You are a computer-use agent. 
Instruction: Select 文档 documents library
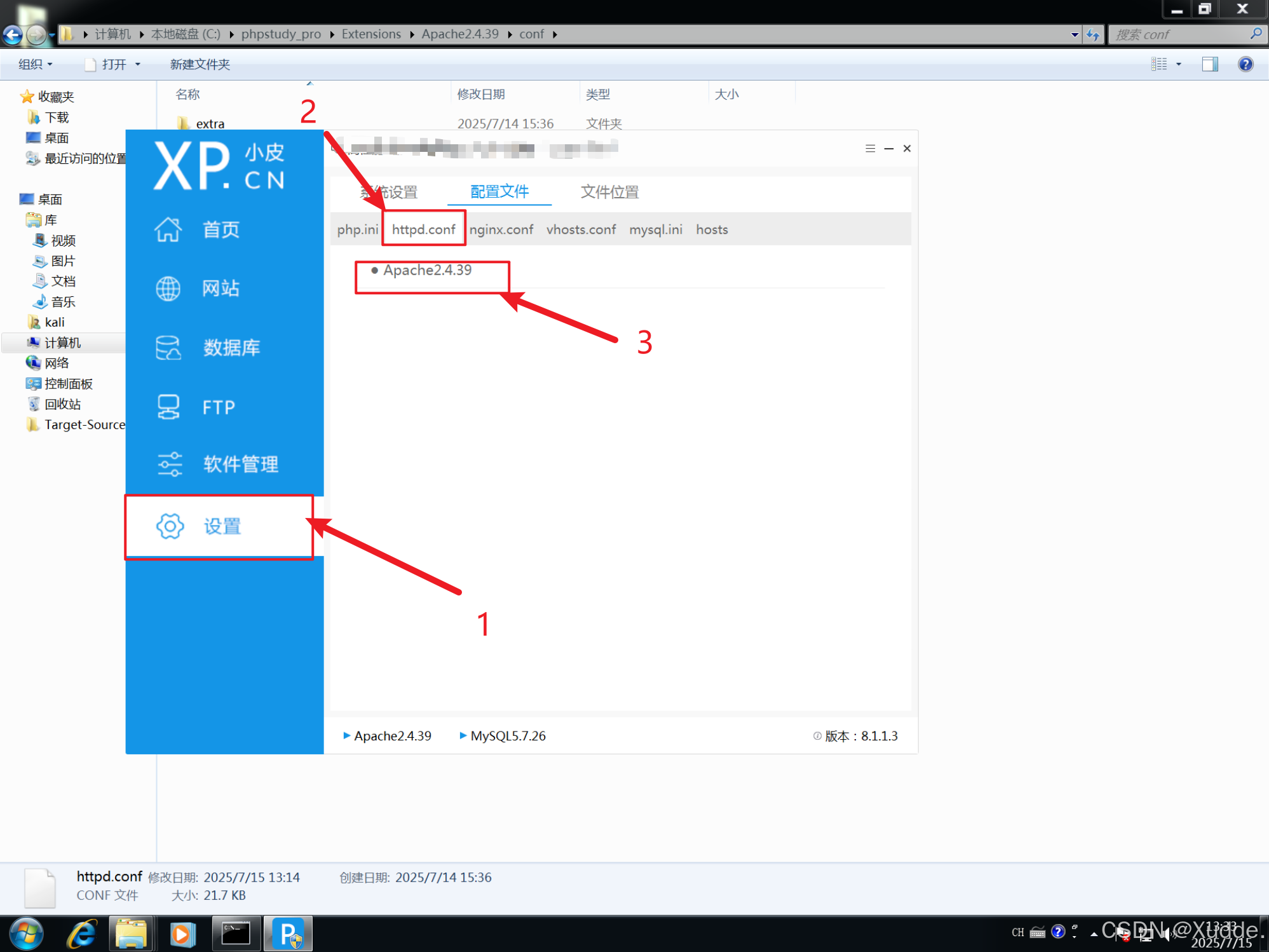[x=55, y=281]
